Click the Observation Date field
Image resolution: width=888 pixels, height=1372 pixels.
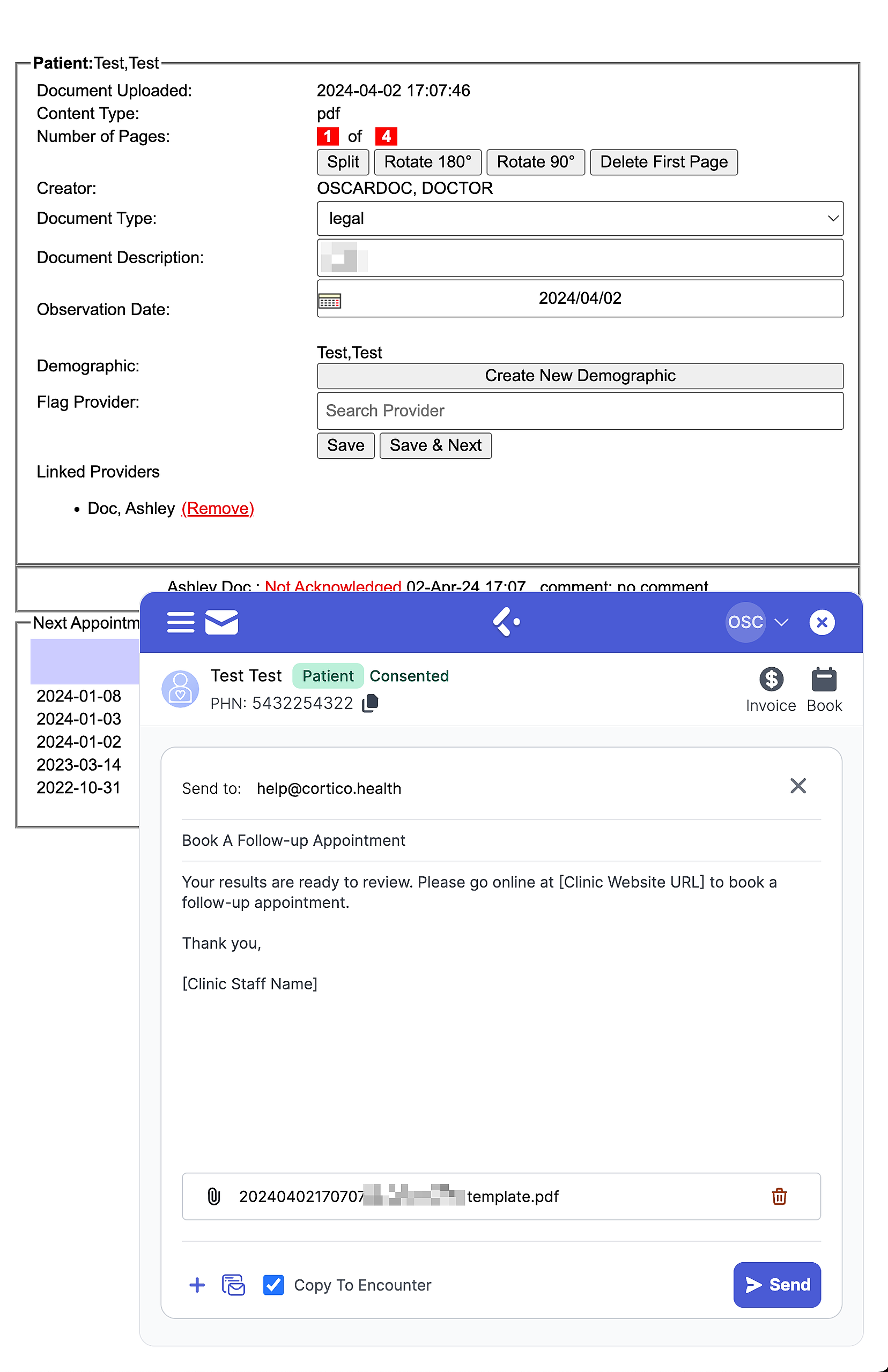pyautogui.click(x=580, y=299)
